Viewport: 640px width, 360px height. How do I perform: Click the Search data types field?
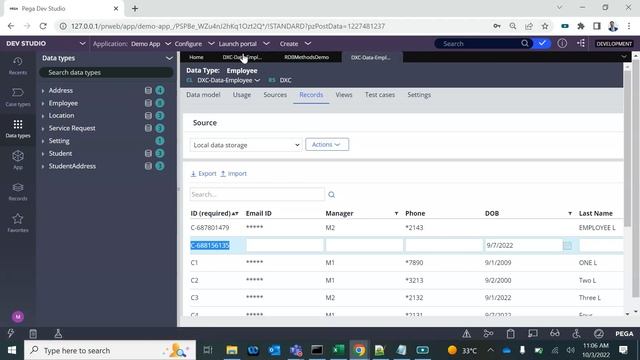point(106,72)
